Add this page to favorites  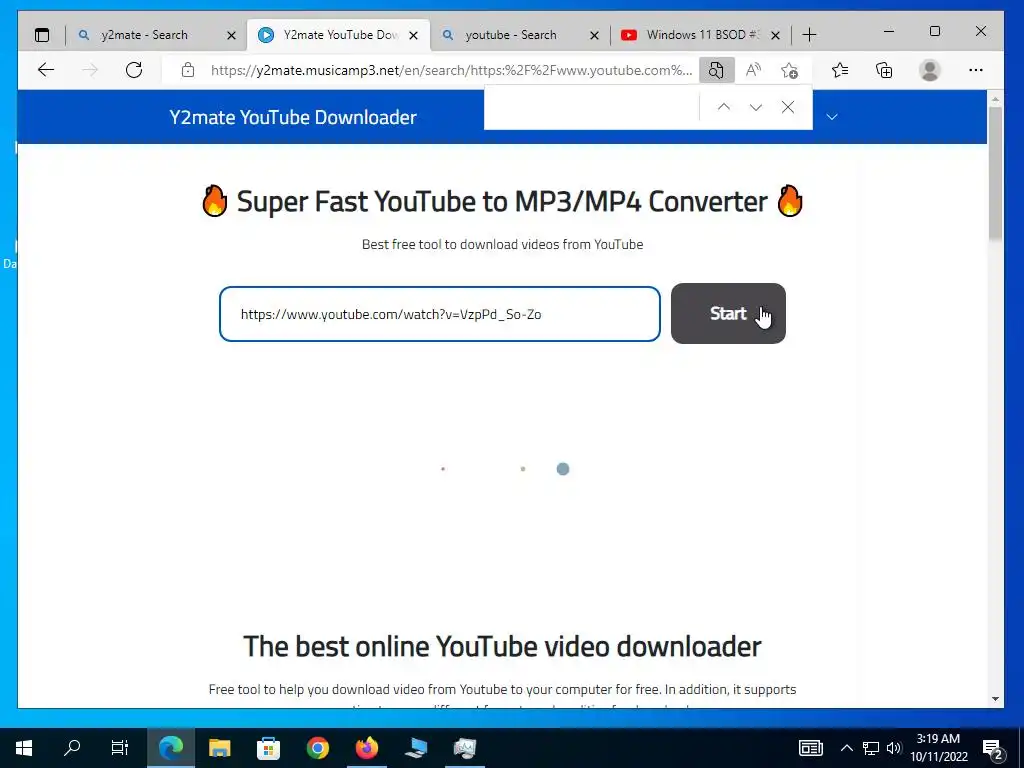coord(790,70)
